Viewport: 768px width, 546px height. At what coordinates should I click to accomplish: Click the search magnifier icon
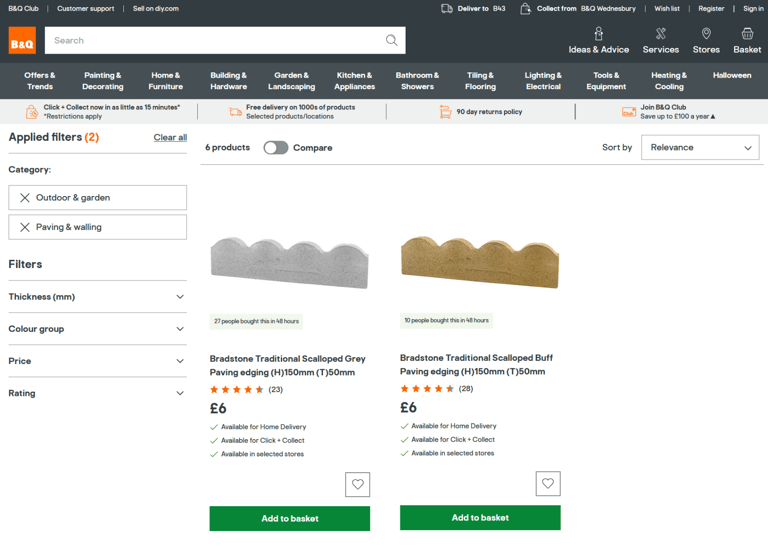click(x=391, y=40)
